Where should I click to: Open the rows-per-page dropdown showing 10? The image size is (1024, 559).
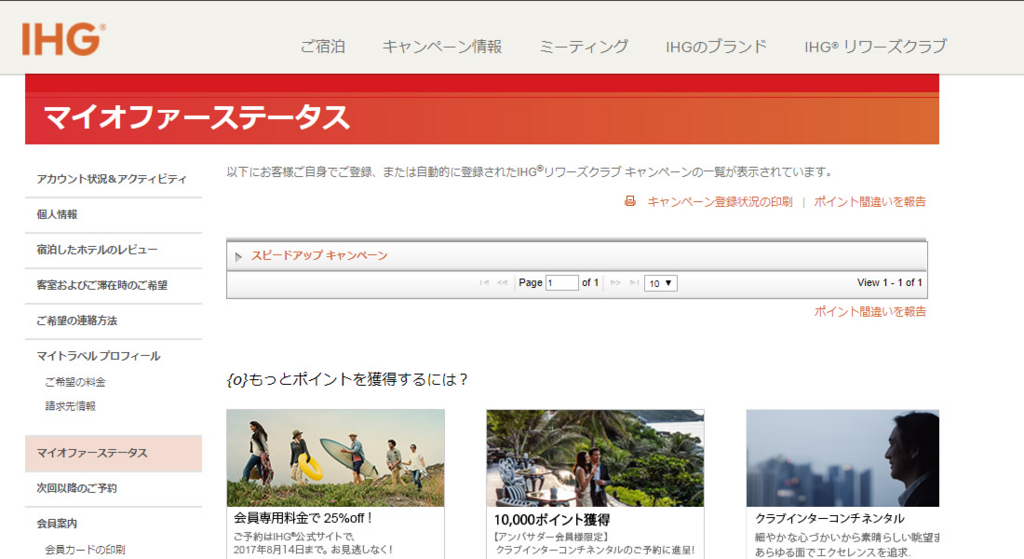tap(660, 283)
